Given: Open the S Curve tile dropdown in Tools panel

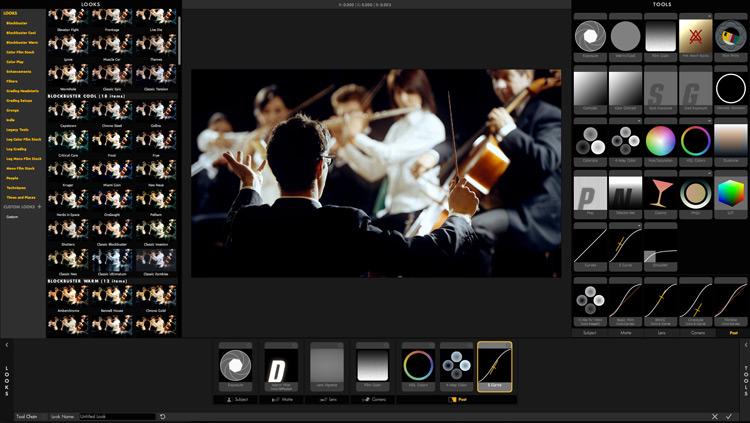Looking at the screenshot, I should coord(639,226).
